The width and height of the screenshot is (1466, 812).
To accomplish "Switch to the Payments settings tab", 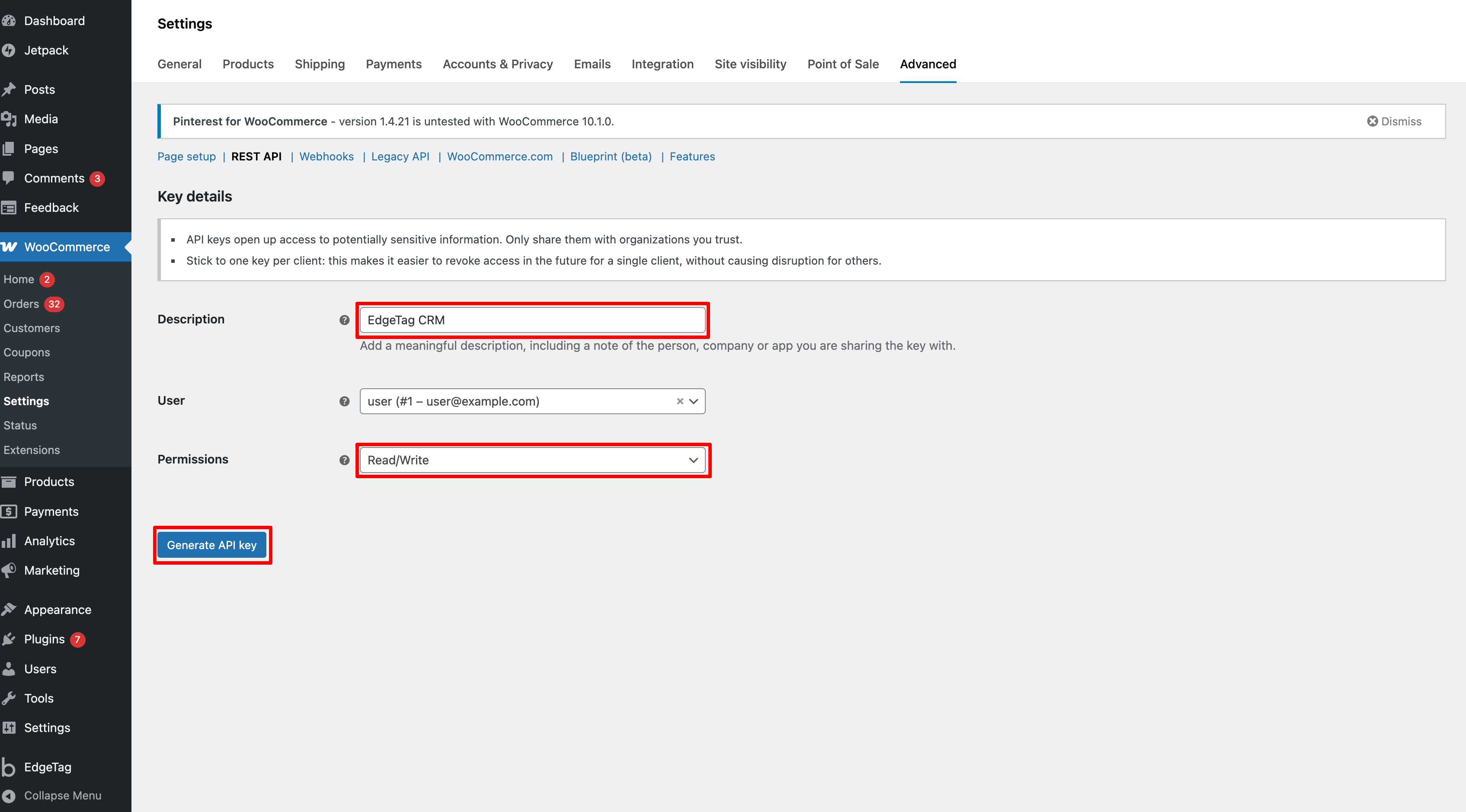I will 393,64.
